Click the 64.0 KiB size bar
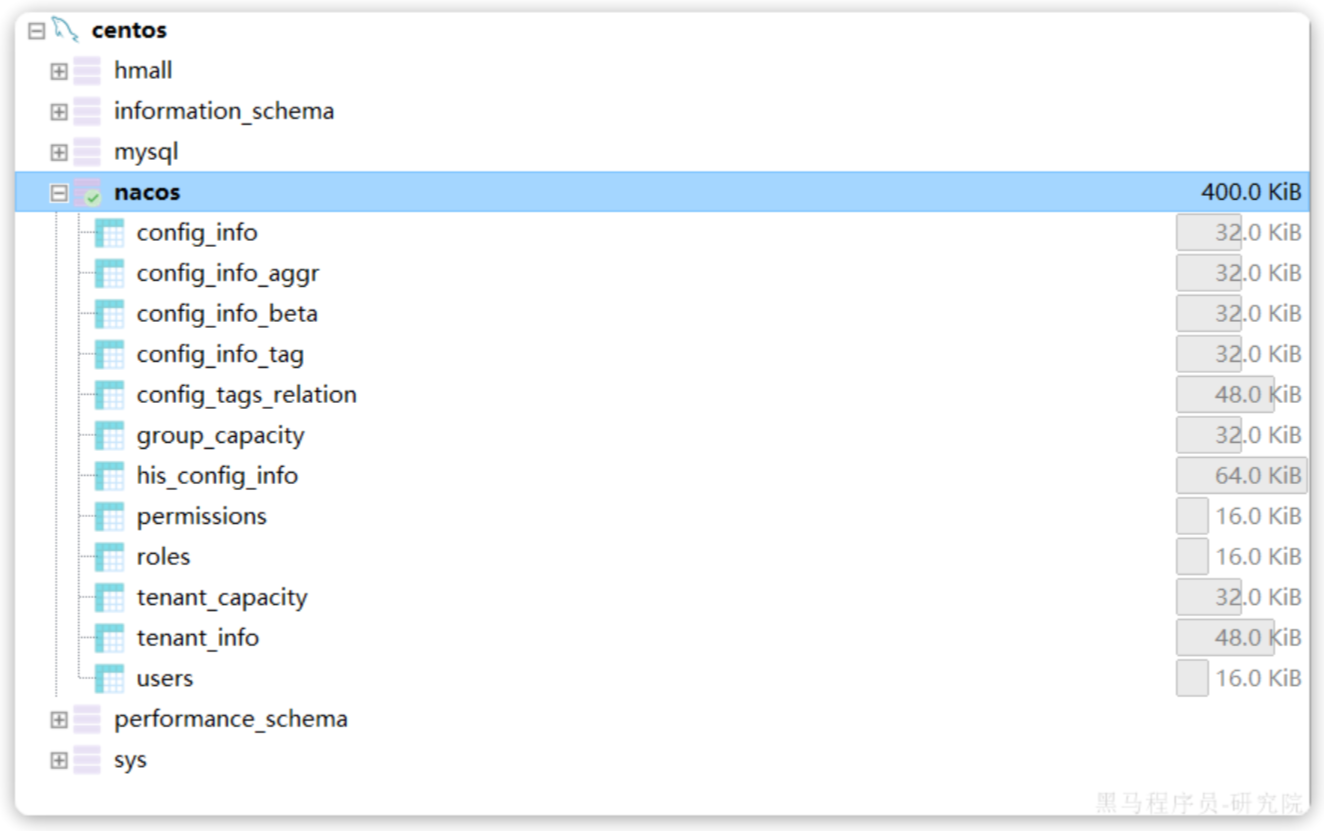1324x831 pixels. point(1241,476)
